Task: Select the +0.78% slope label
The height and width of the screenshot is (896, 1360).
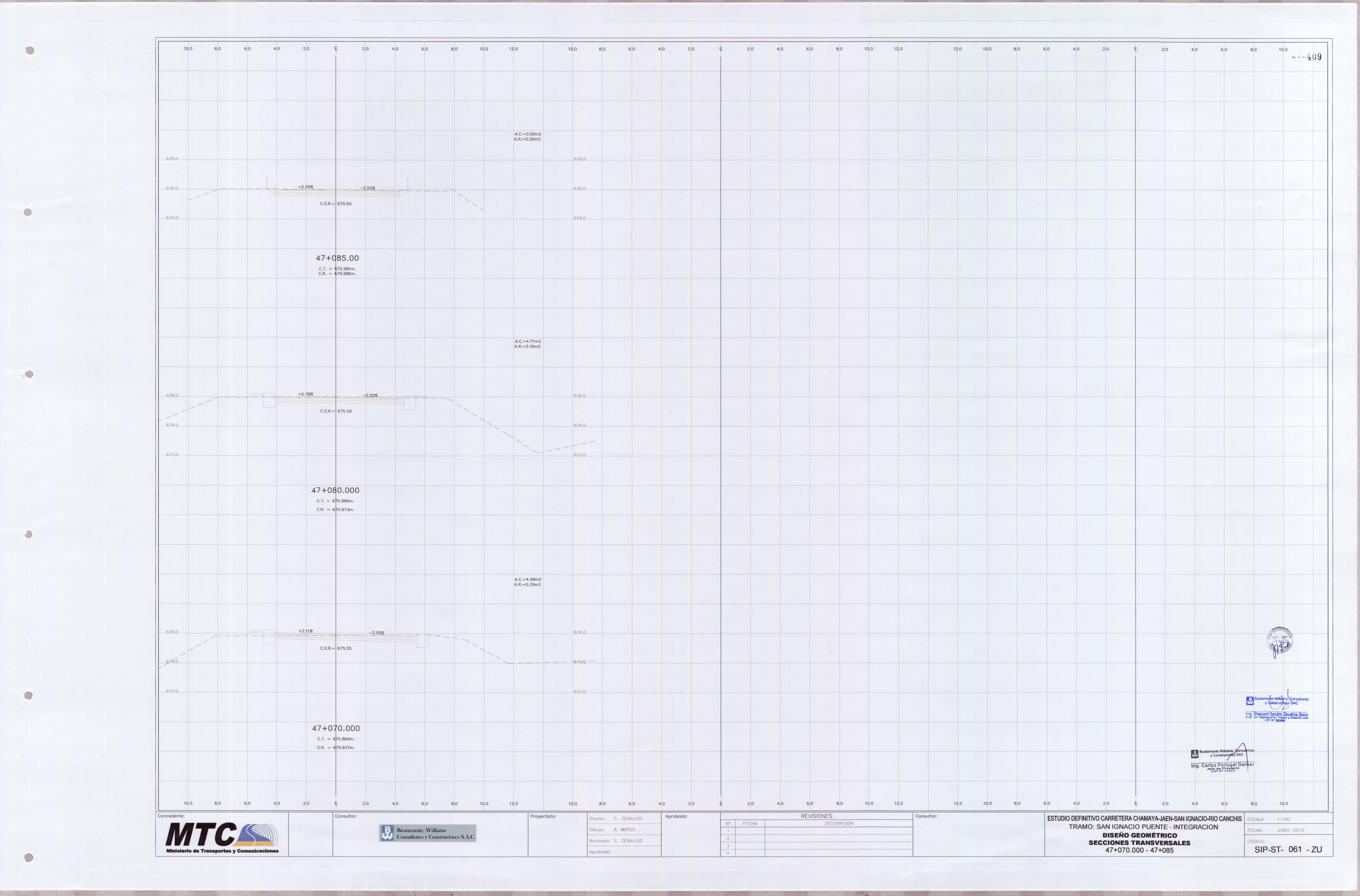Action: [x=306, y=394]
